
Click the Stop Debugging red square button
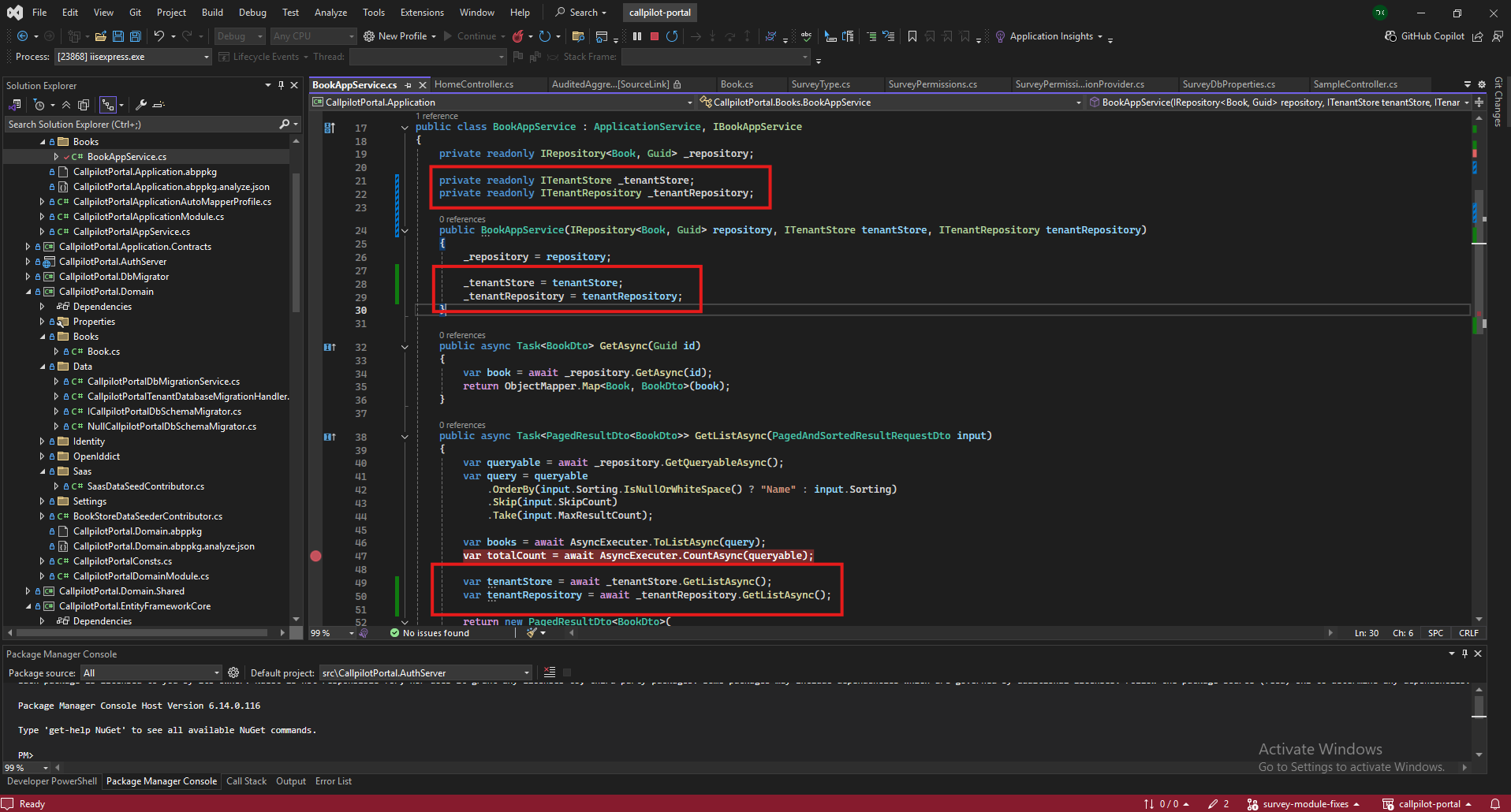[x=654, y=36]
